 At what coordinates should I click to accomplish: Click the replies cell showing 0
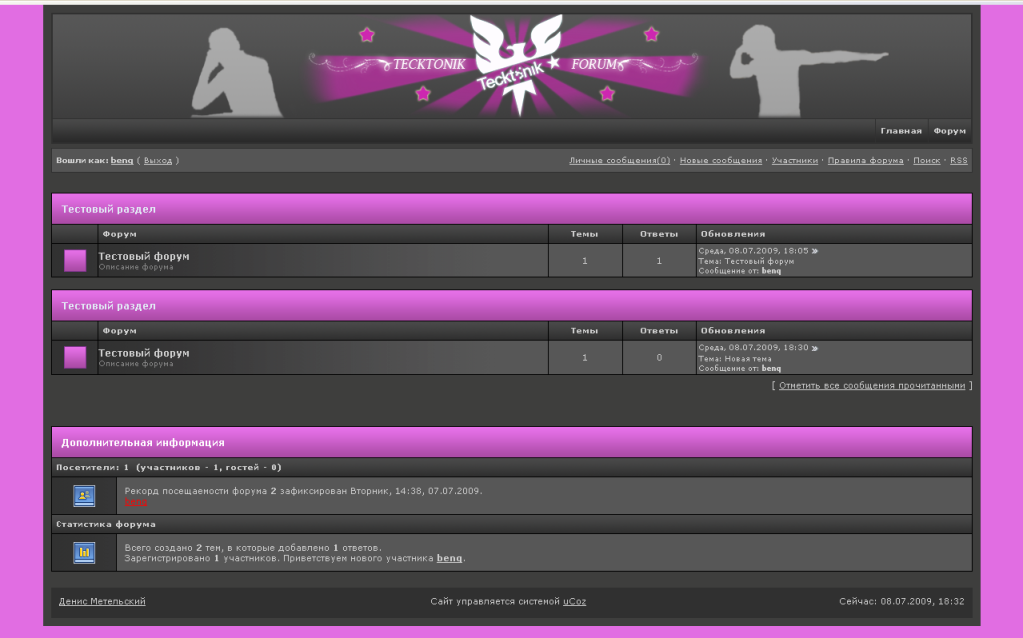(x=659, y=357)
